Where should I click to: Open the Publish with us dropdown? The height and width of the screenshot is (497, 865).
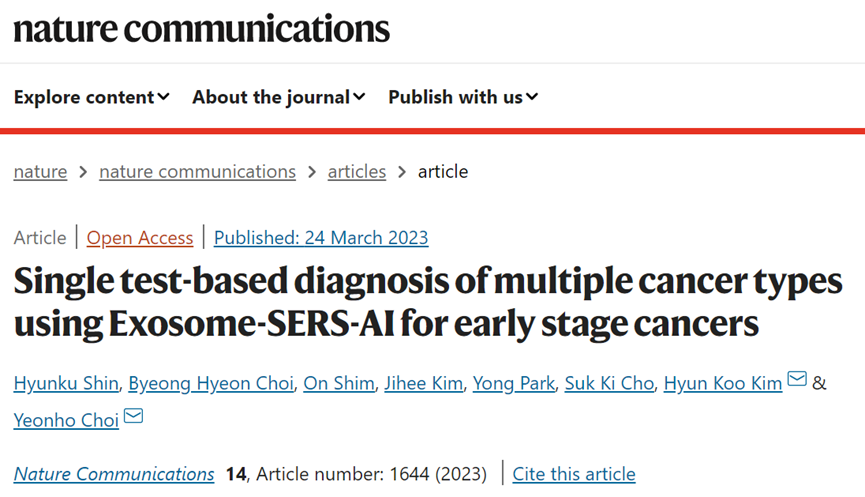point(463,97)
